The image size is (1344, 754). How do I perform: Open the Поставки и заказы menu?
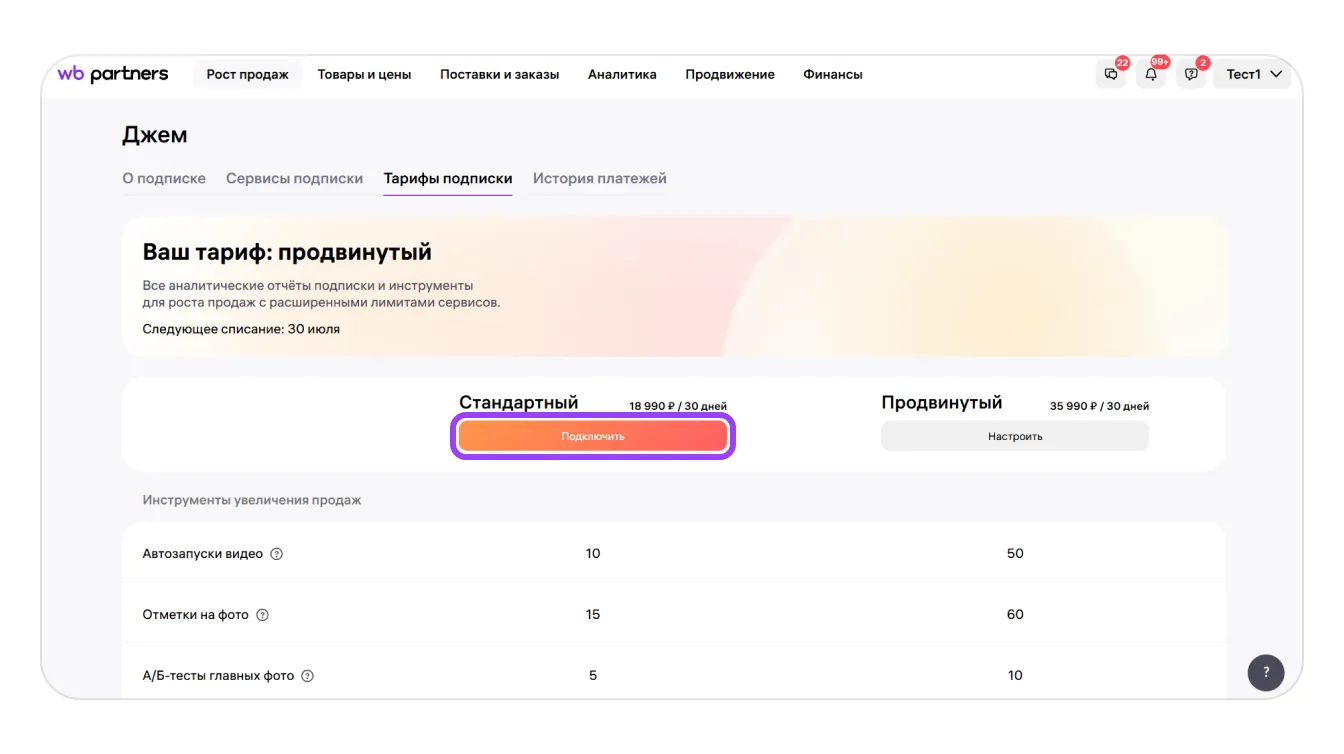(x=499, y=75)
